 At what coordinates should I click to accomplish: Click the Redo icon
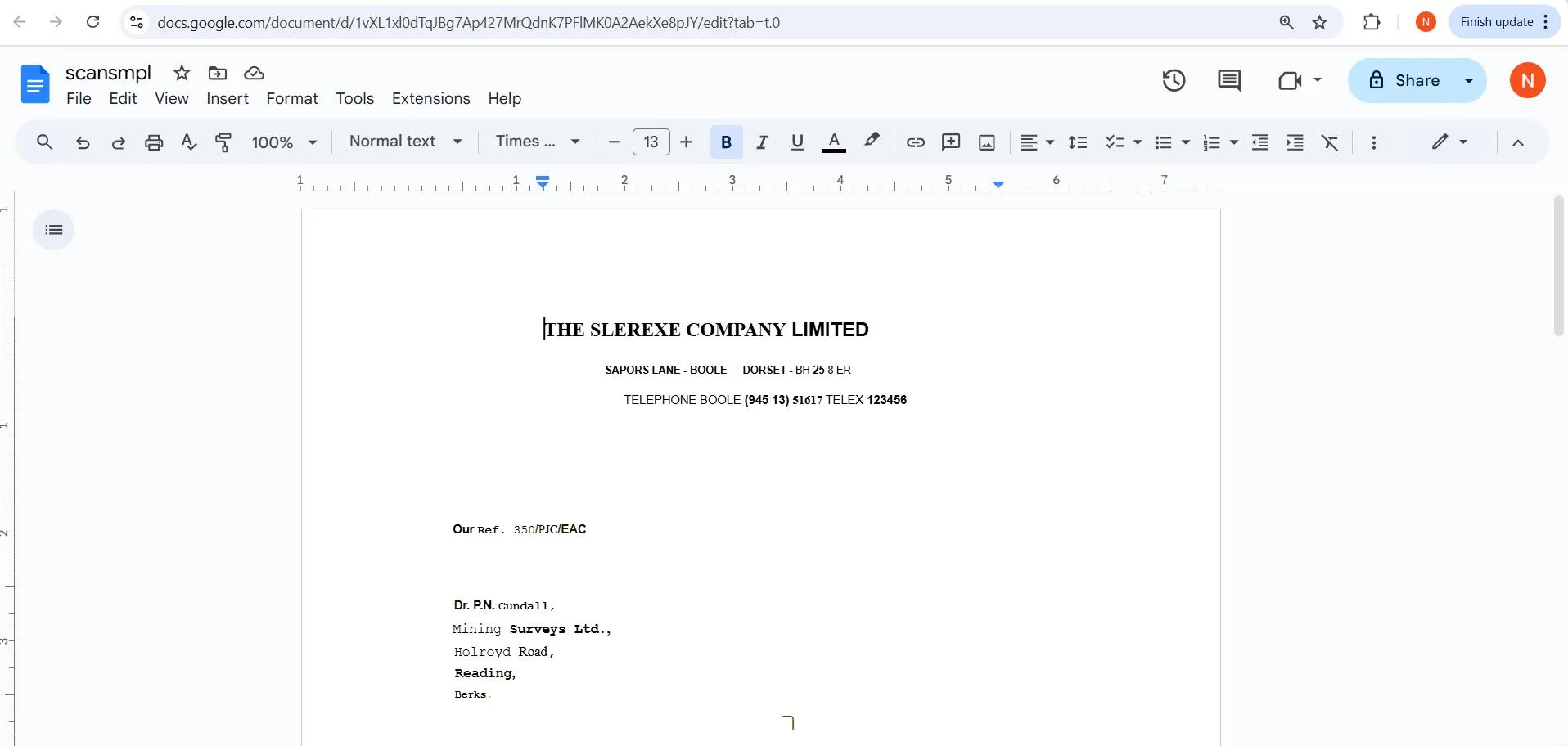tap(118, 142)
